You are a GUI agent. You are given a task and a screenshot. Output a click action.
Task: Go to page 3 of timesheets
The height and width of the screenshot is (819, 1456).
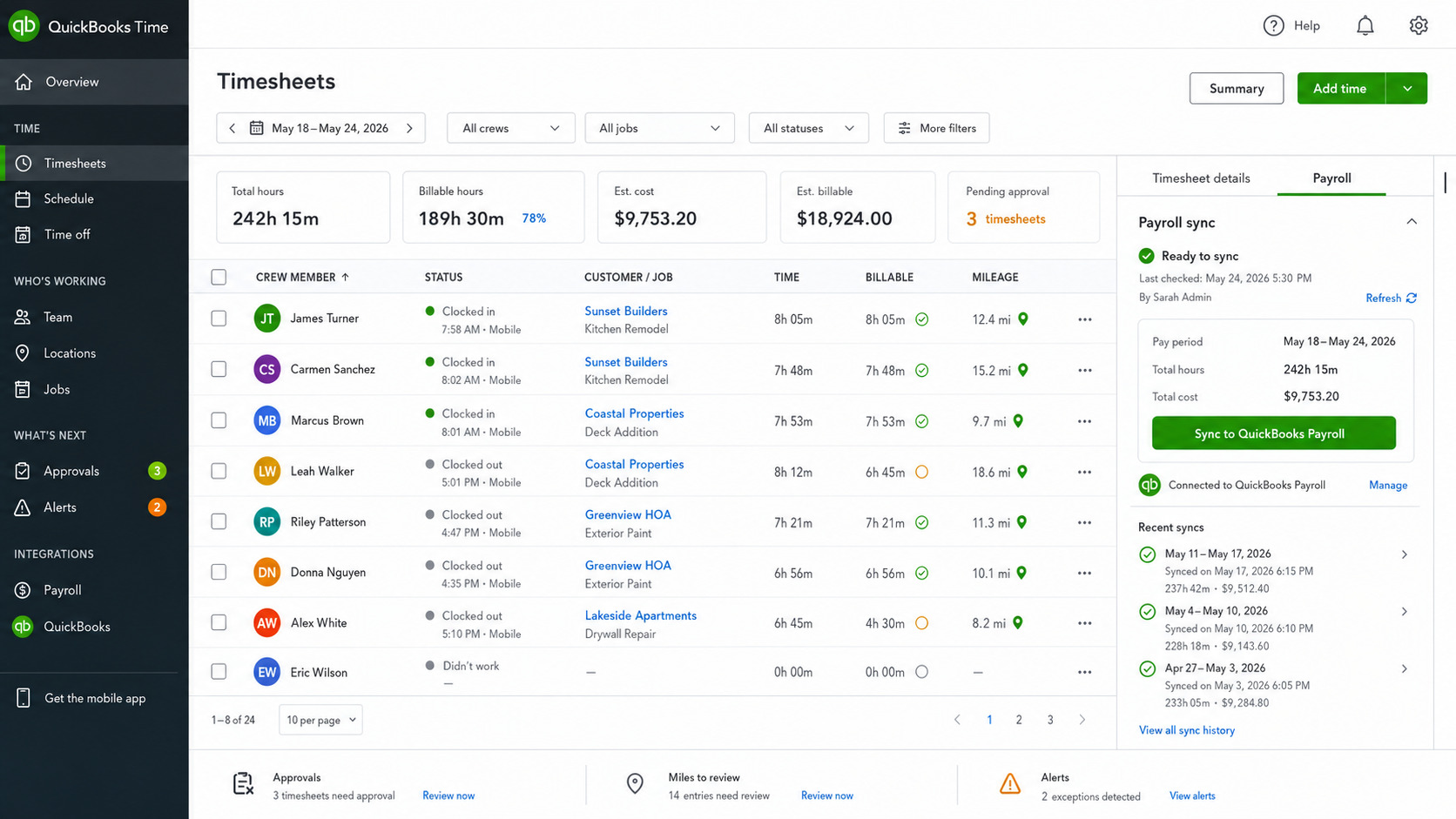click(x=1050, y=720)
